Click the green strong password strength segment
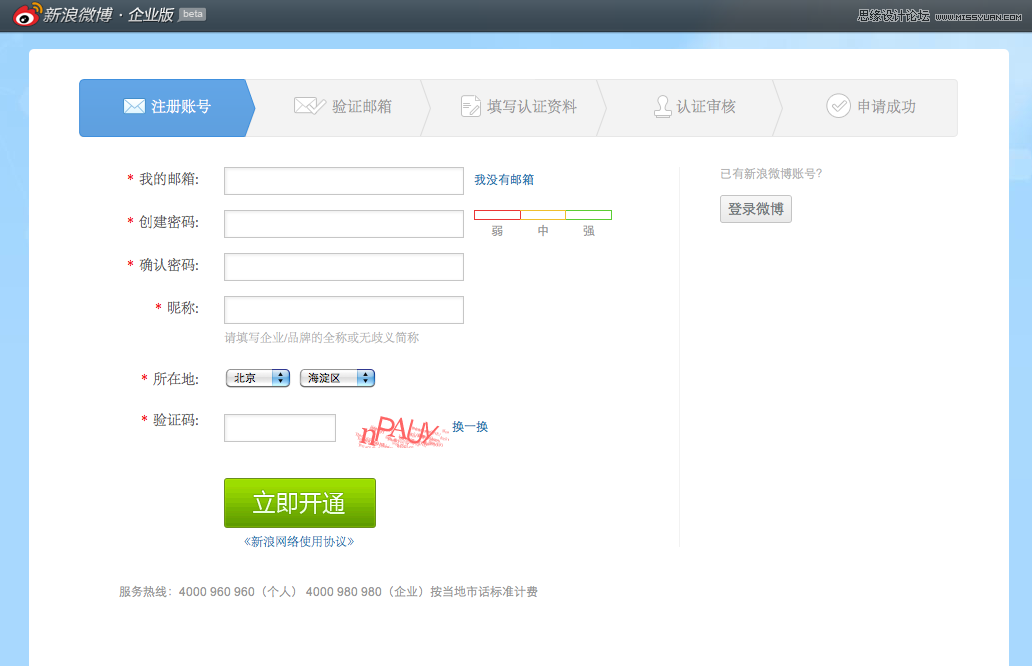Viewport: 1032px width, 666px height. [588, 215]
